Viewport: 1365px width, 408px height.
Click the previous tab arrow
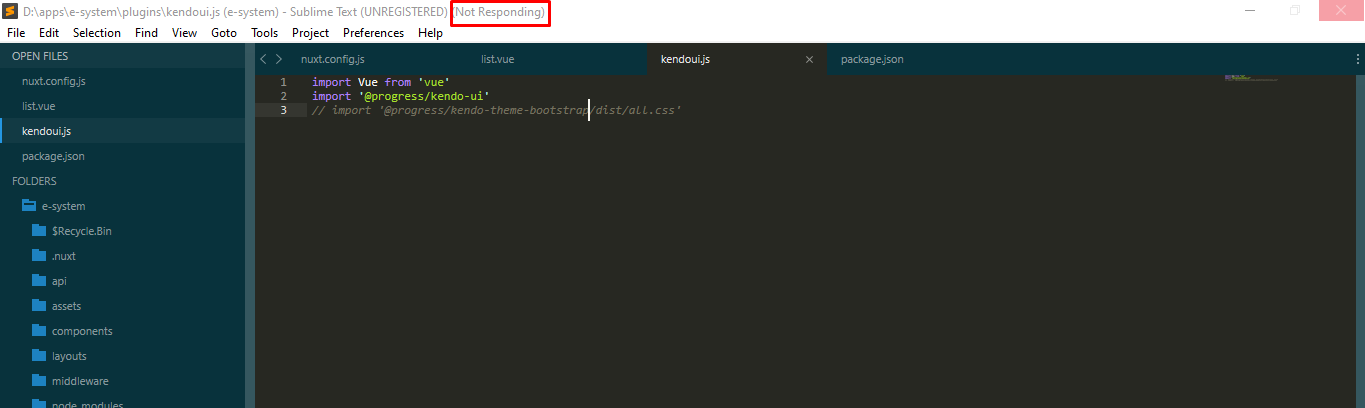(264, 59)
